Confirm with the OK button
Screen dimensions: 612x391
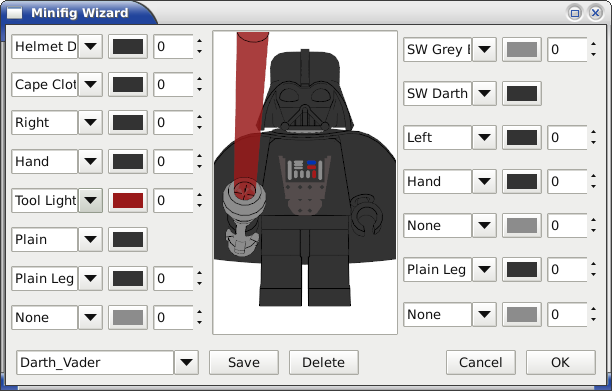[560, 363]
